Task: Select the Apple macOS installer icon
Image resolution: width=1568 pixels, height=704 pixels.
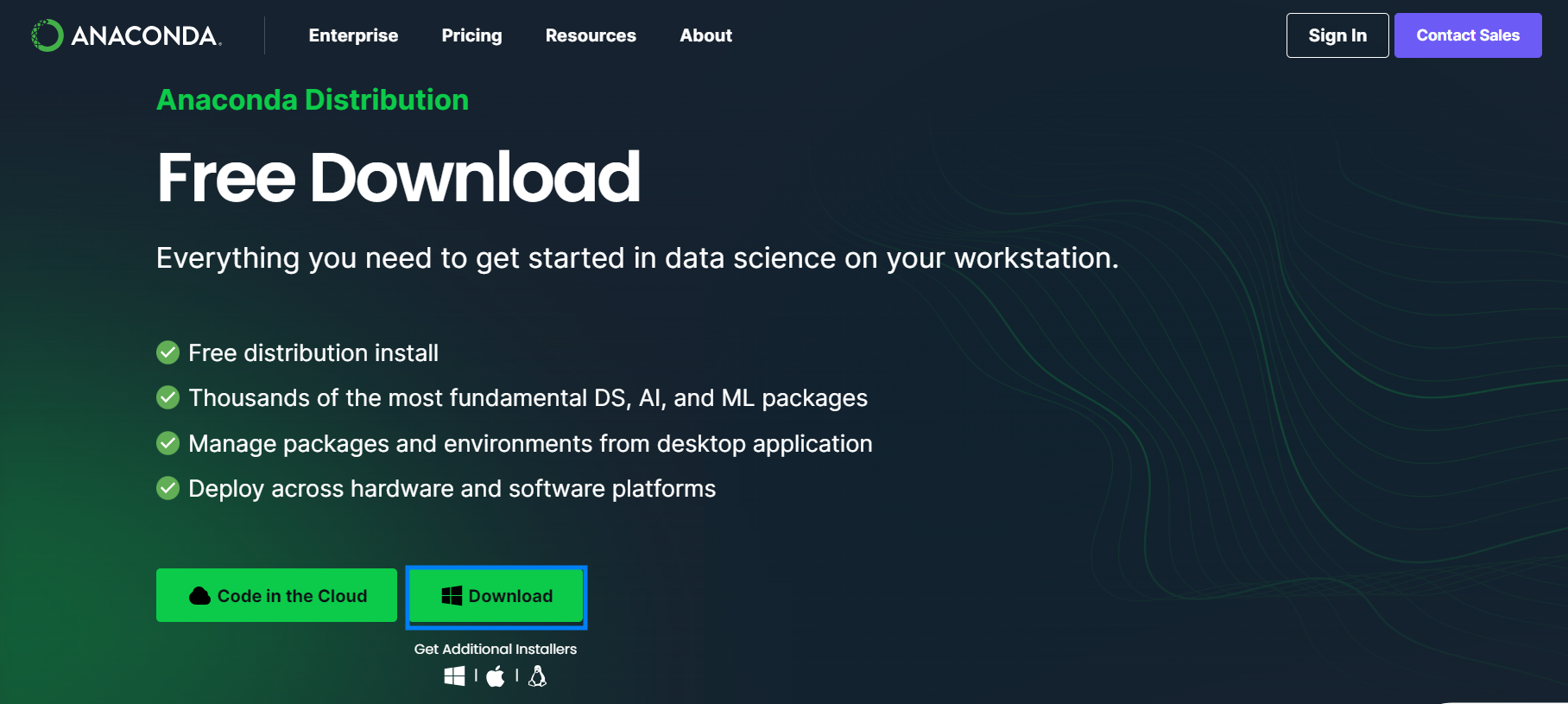Action: tap(496, 676)
